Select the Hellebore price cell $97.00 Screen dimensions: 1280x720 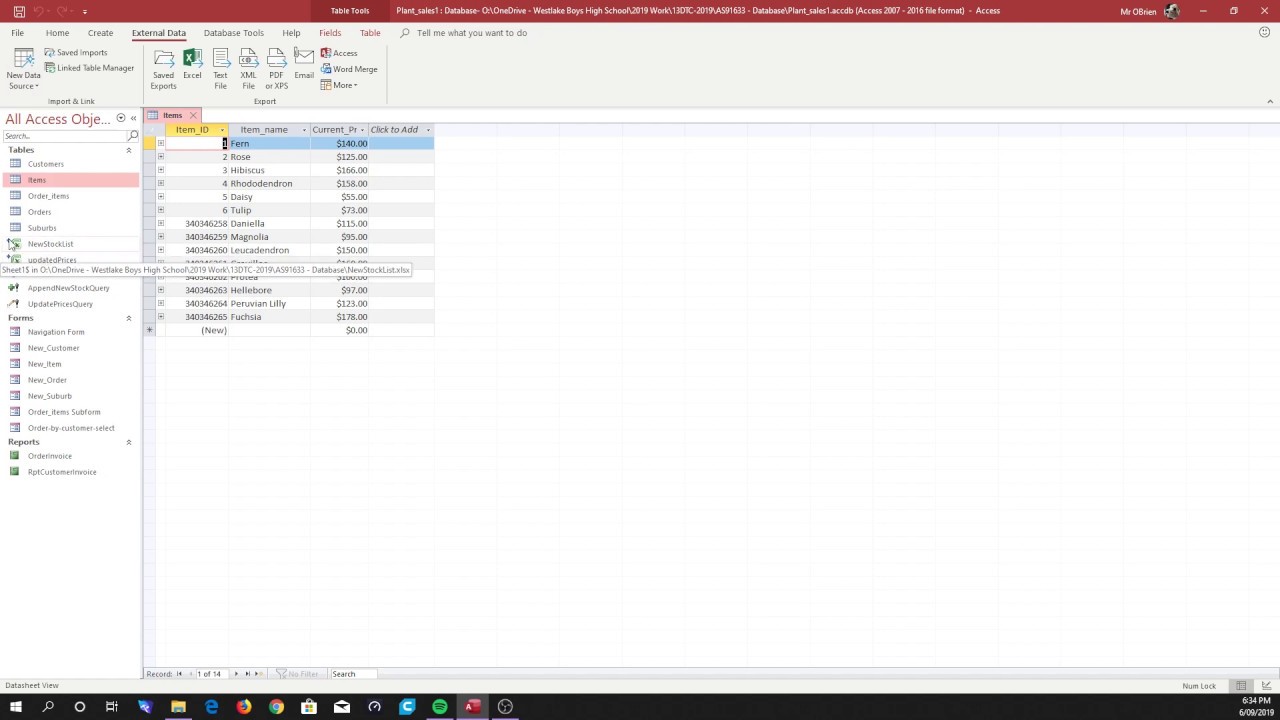point(339,290)
